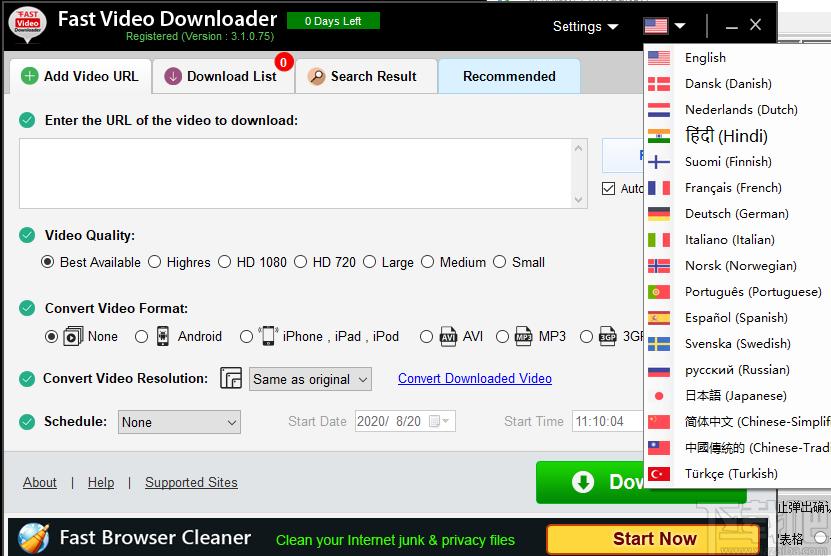
Task: Select HD 1080 quality option
Action: 224,262
